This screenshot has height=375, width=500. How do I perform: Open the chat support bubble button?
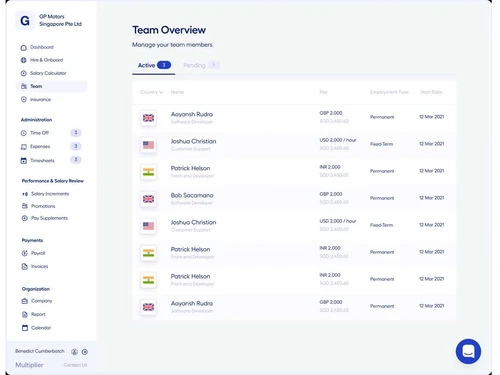[x=468, y=351]
